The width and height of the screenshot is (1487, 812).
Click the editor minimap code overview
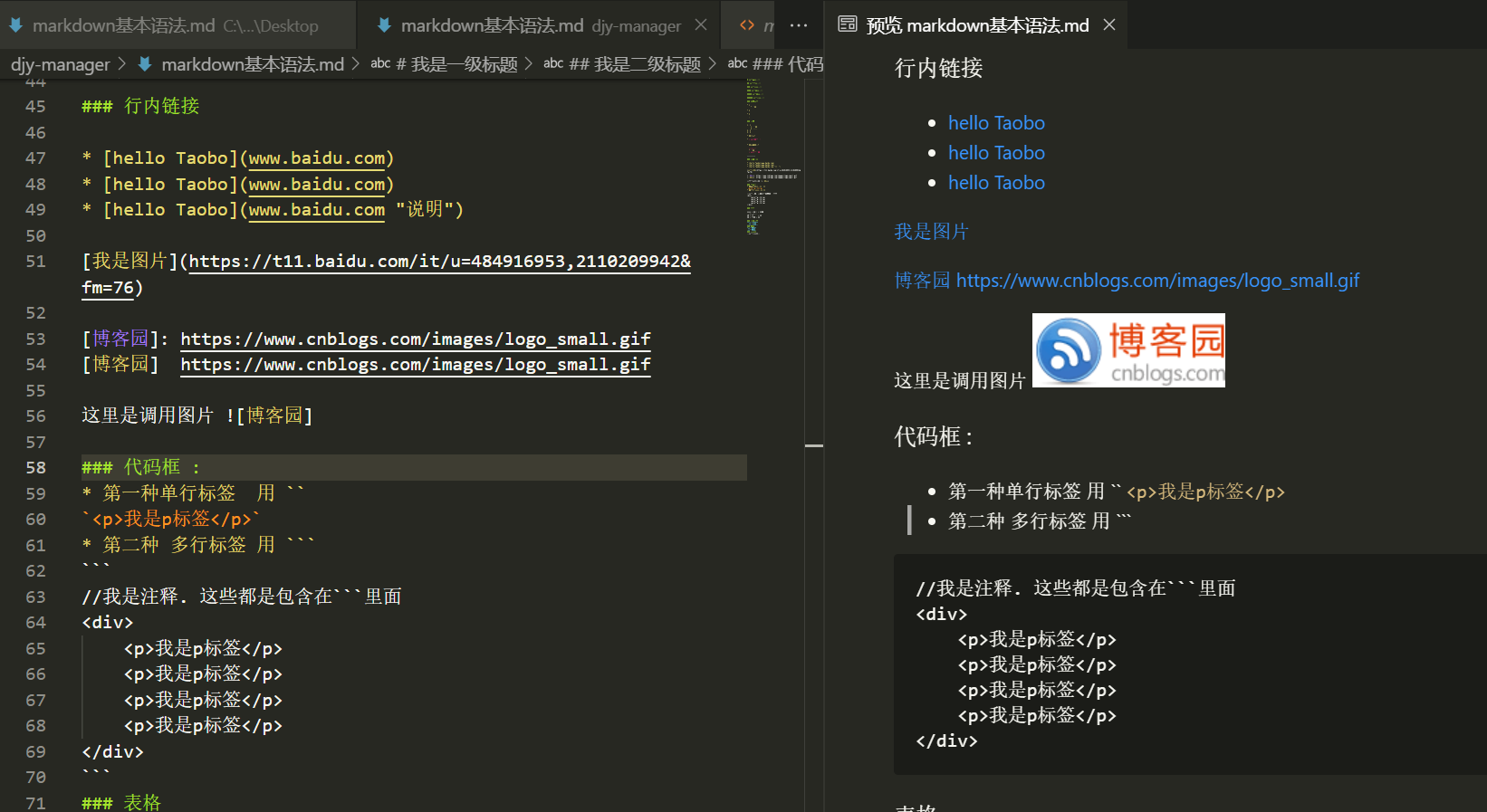[x=774, y=156]
